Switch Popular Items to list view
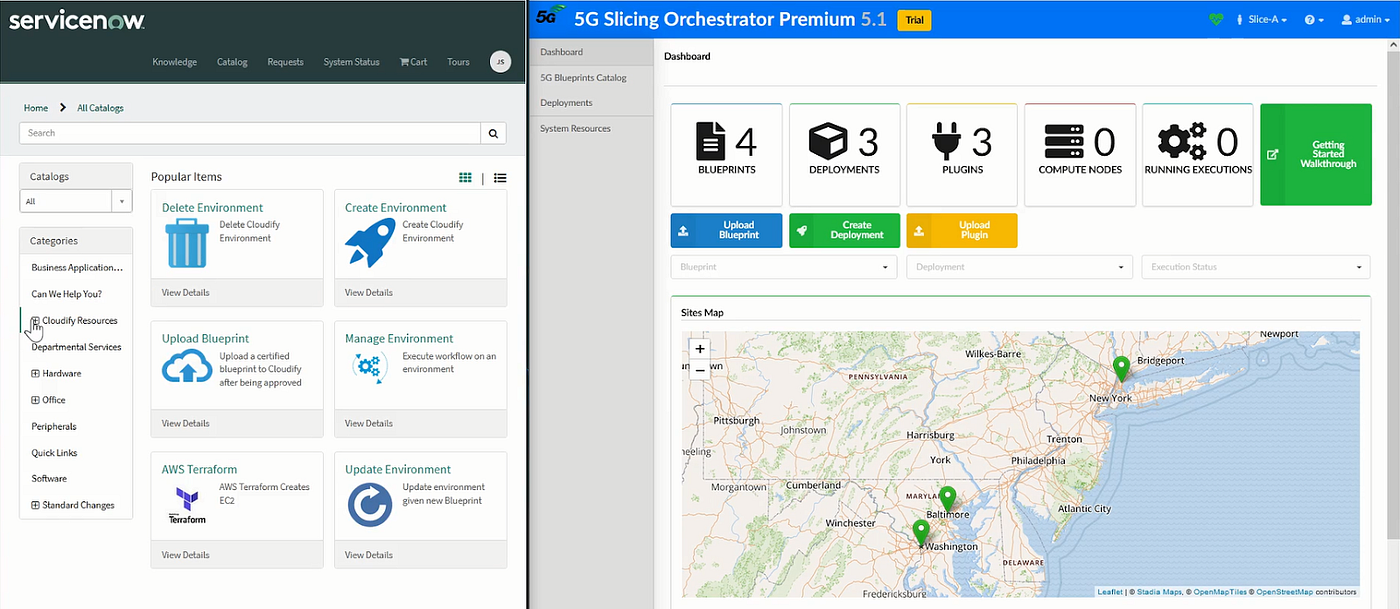Viewport: 1400px width, 609px height. (x=500, y=177)
